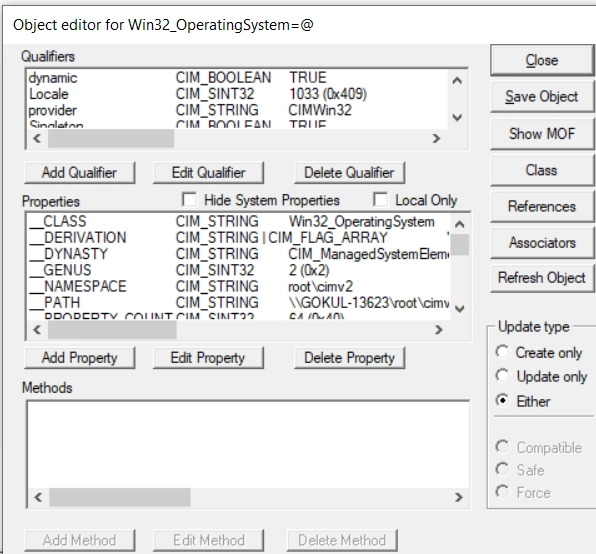
Task: Close the Object editor dialog
Action: coord(542,60)
